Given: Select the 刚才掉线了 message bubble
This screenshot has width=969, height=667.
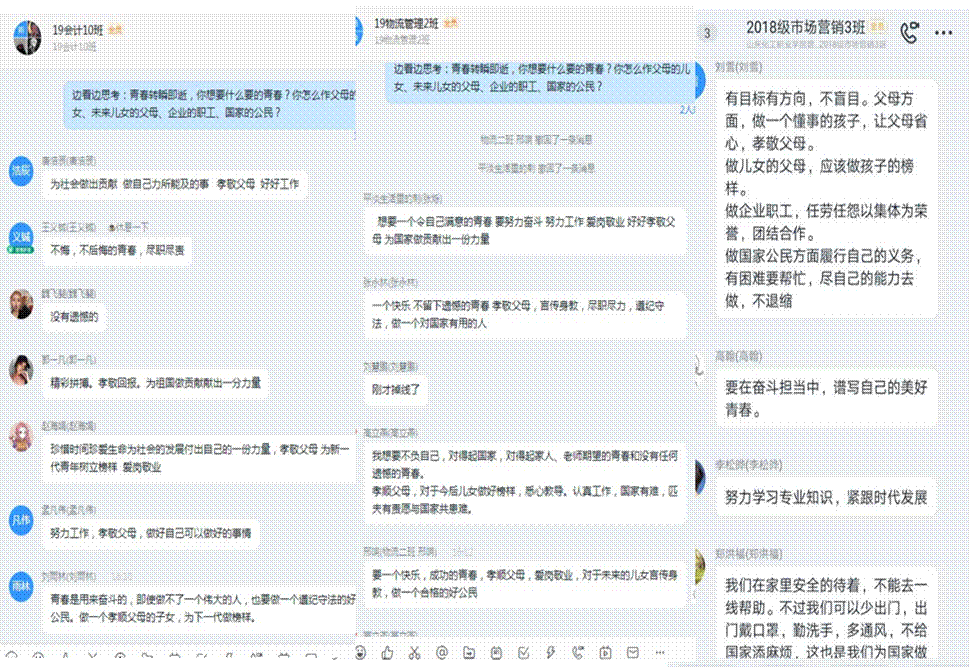Looking at the screenshot, I should 396,390.
